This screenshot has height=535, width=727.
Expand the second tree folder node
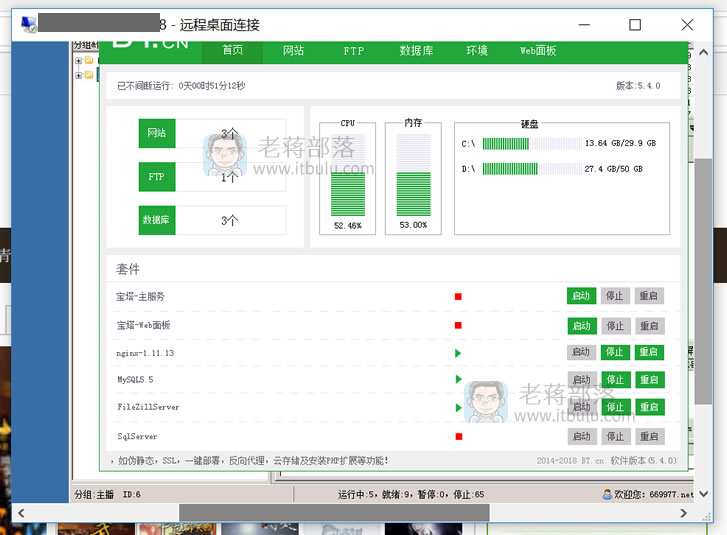click(78, 75)
